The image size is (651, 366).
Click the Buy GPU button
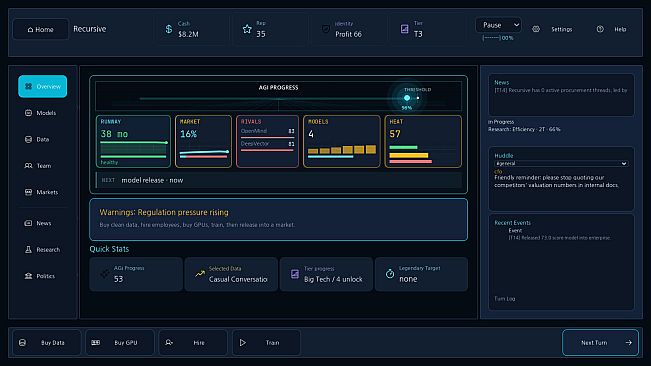click(x=120, y=343)
